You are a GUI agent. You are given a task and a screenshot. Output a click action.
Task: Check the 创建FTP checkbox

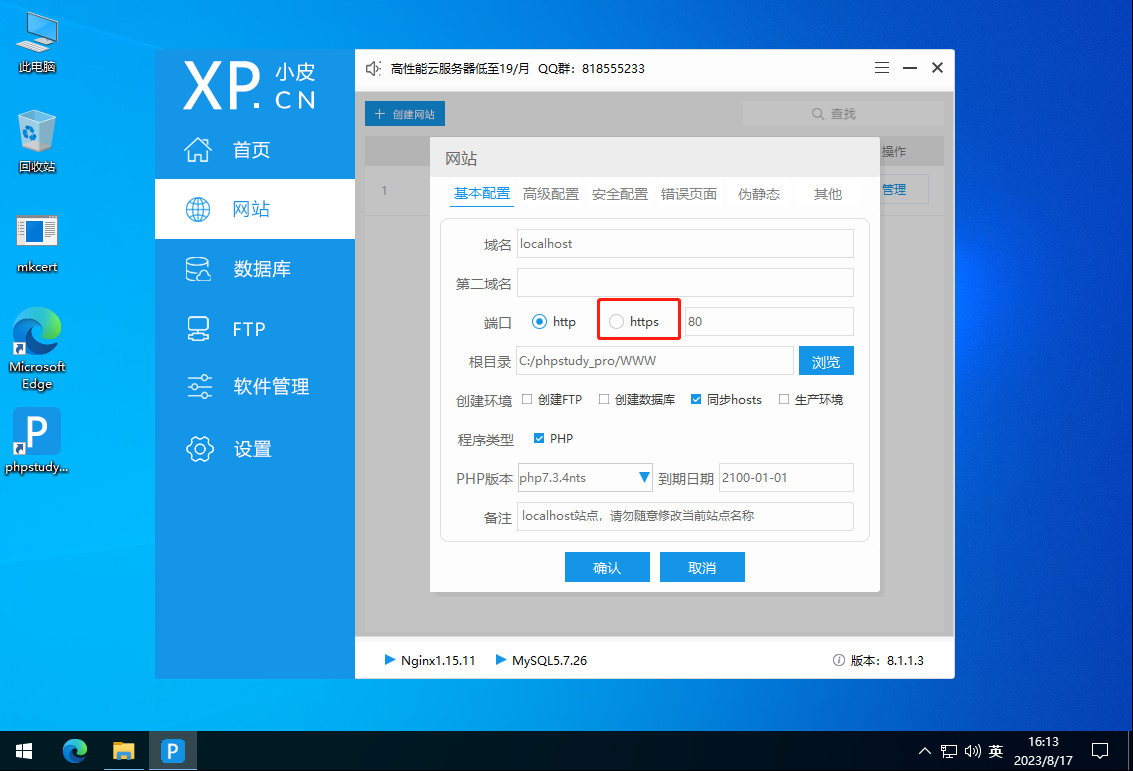tap(527, 399)
